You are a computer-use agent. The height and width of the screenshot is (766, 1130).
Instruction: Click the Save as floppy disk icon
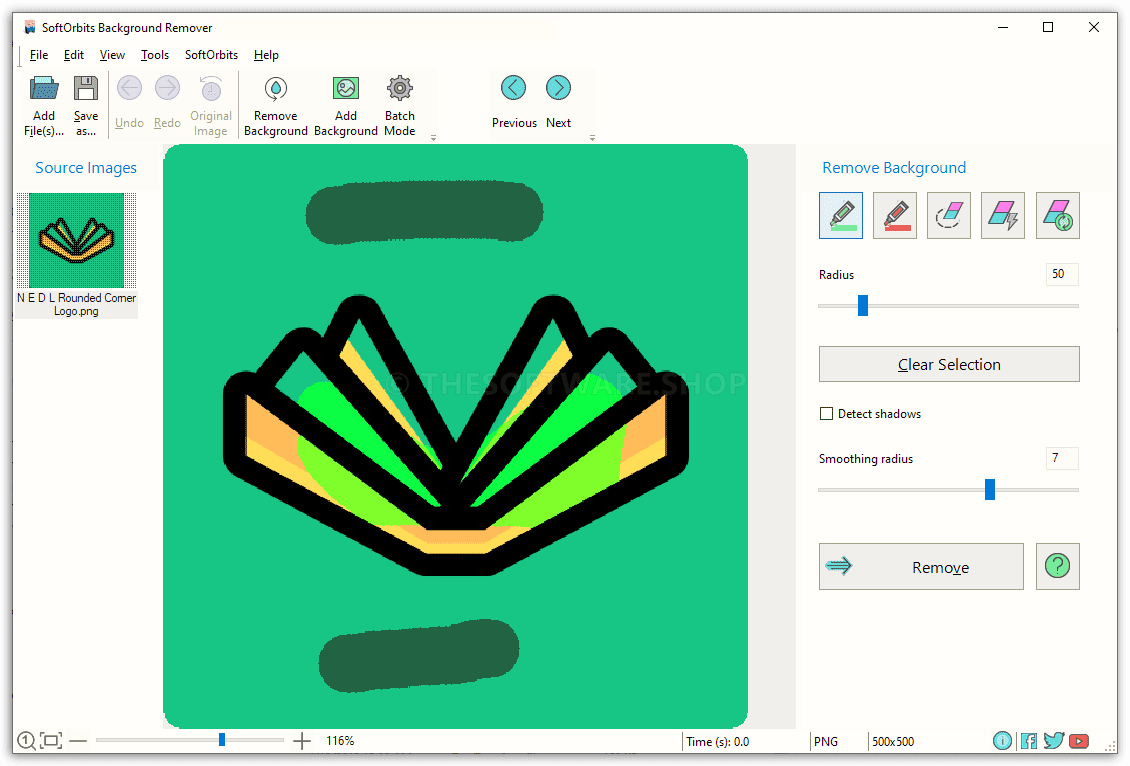(86, 88)
